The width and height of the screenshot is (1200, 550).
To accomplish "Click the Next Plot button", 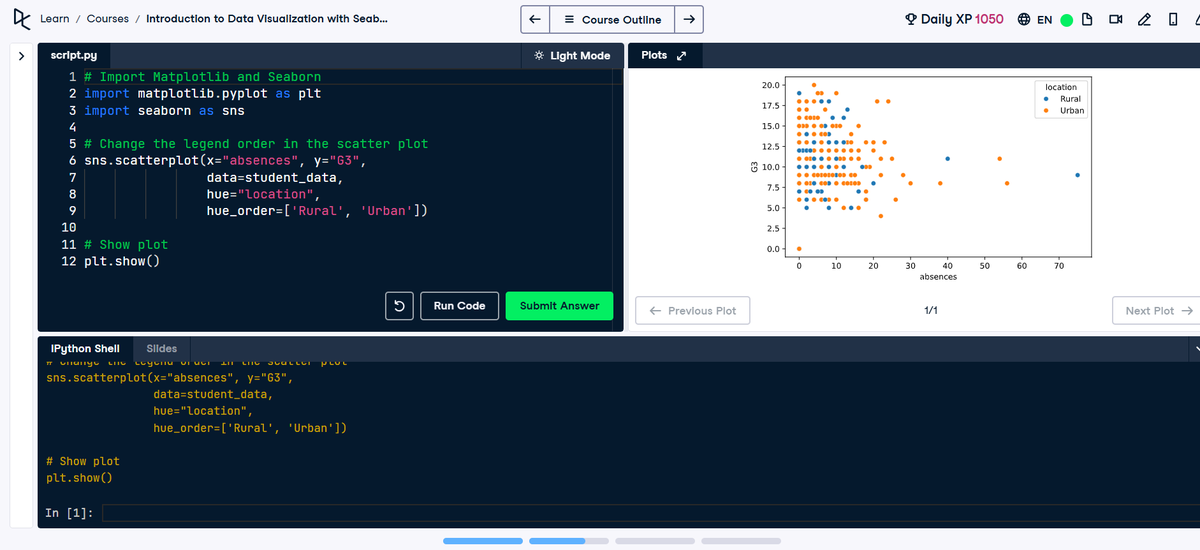I will (1158, 311).
